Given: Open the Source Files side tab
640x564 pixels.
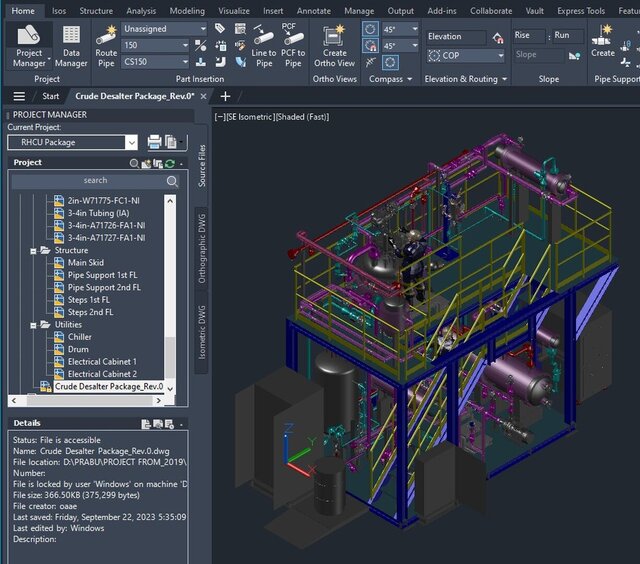Looking at the screenshot, I should 202,166.
